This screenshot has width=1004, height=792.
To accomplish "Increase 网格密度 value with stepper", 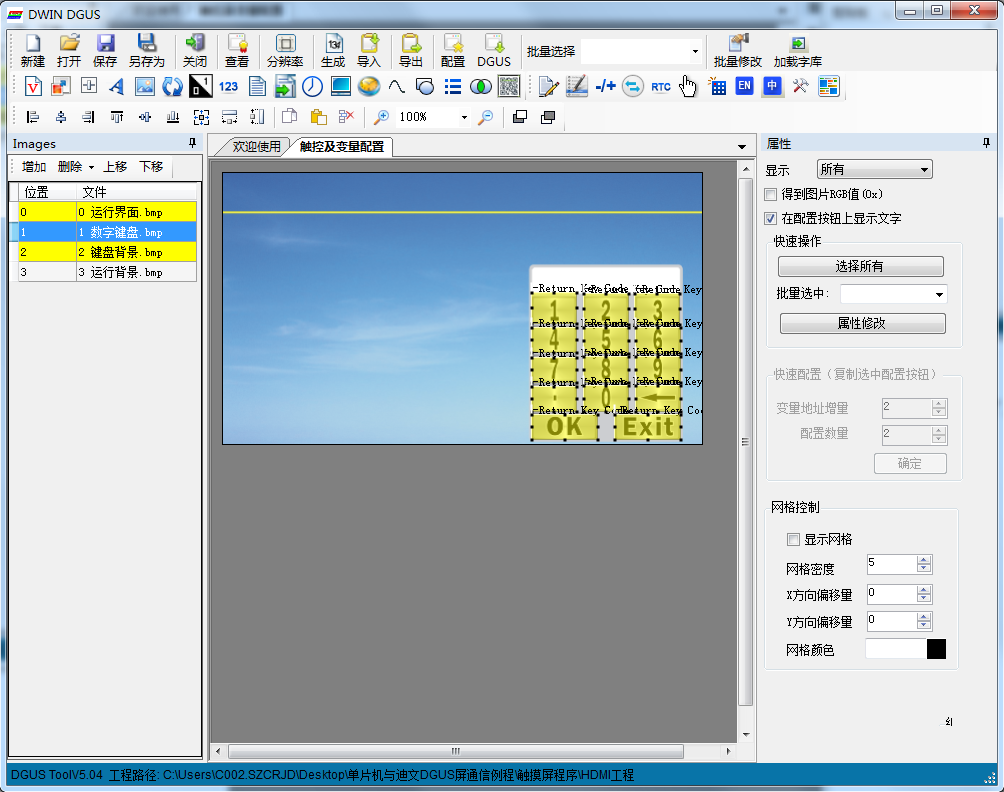I will [923, 560].
